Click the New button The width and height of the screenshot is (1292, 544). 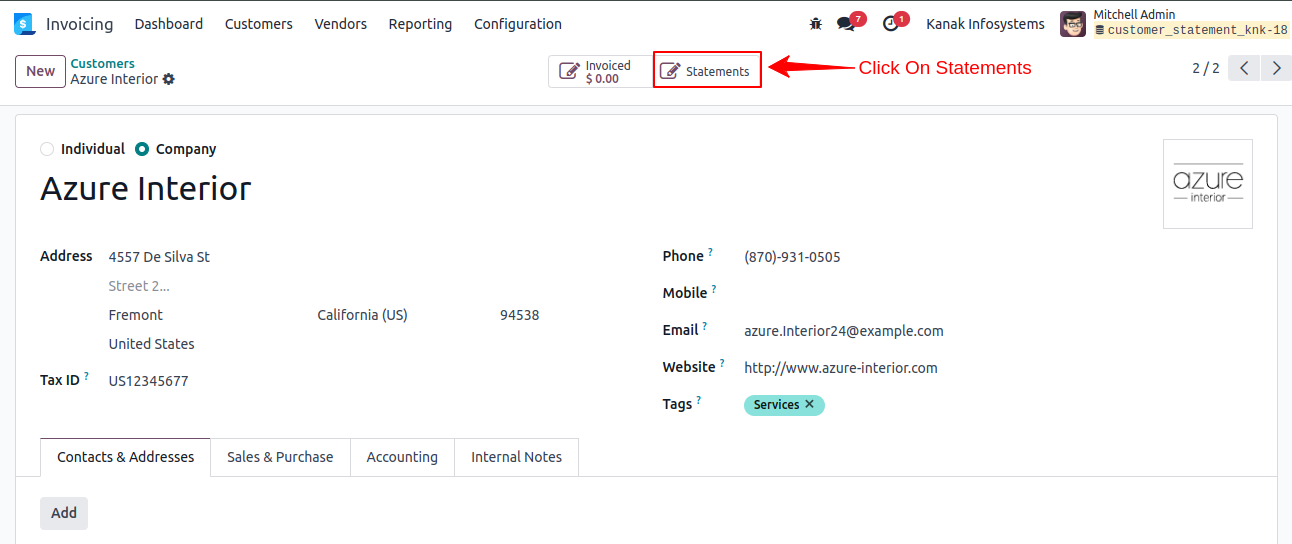pos(41,71)
